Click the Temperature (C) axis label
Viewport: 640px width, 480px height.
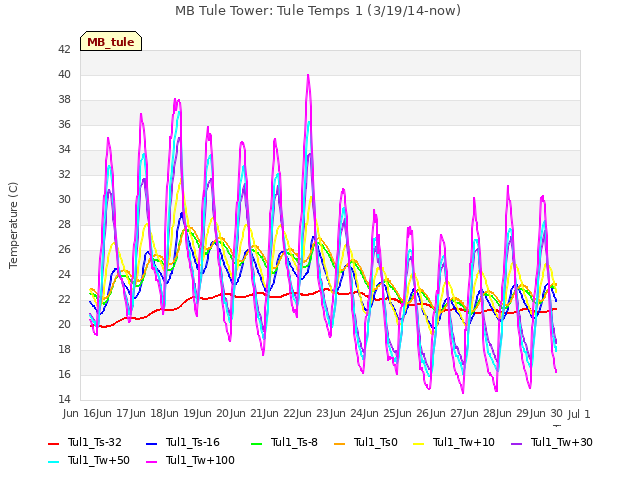[13, 225]
